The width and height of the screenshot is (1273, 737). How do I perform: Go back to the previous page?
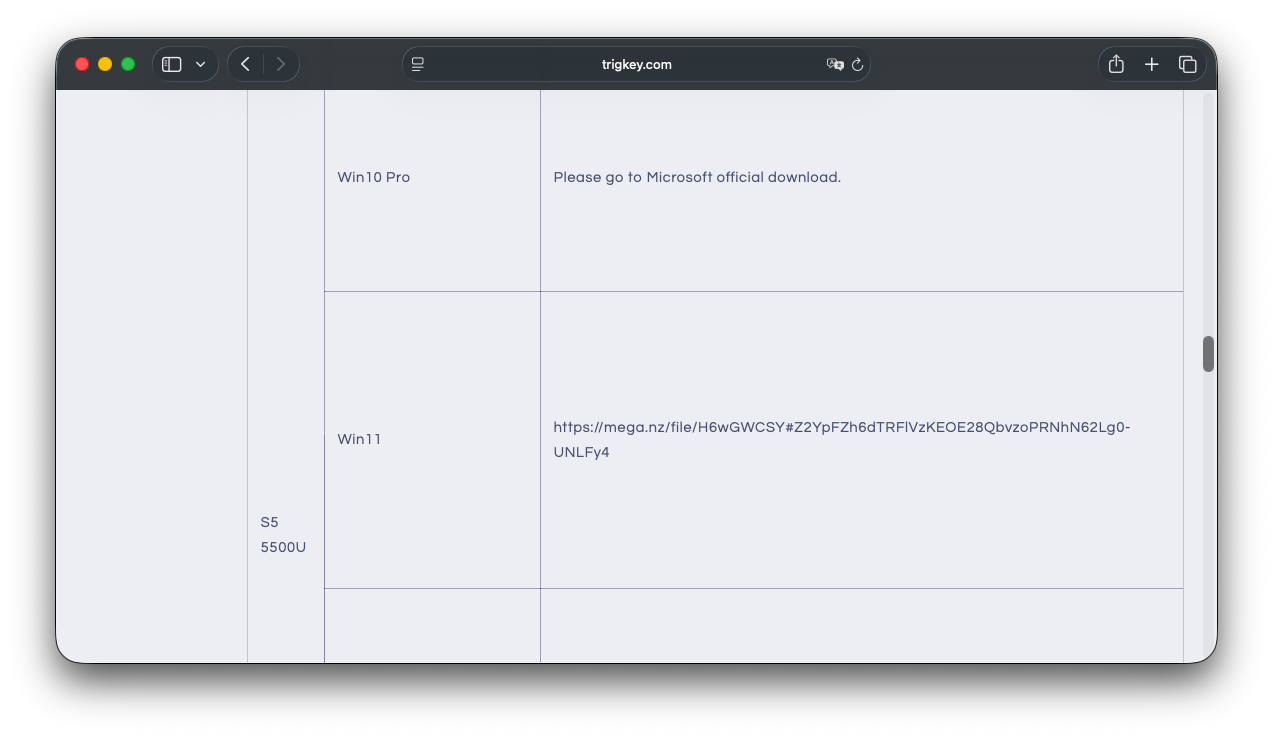point(245,64)
